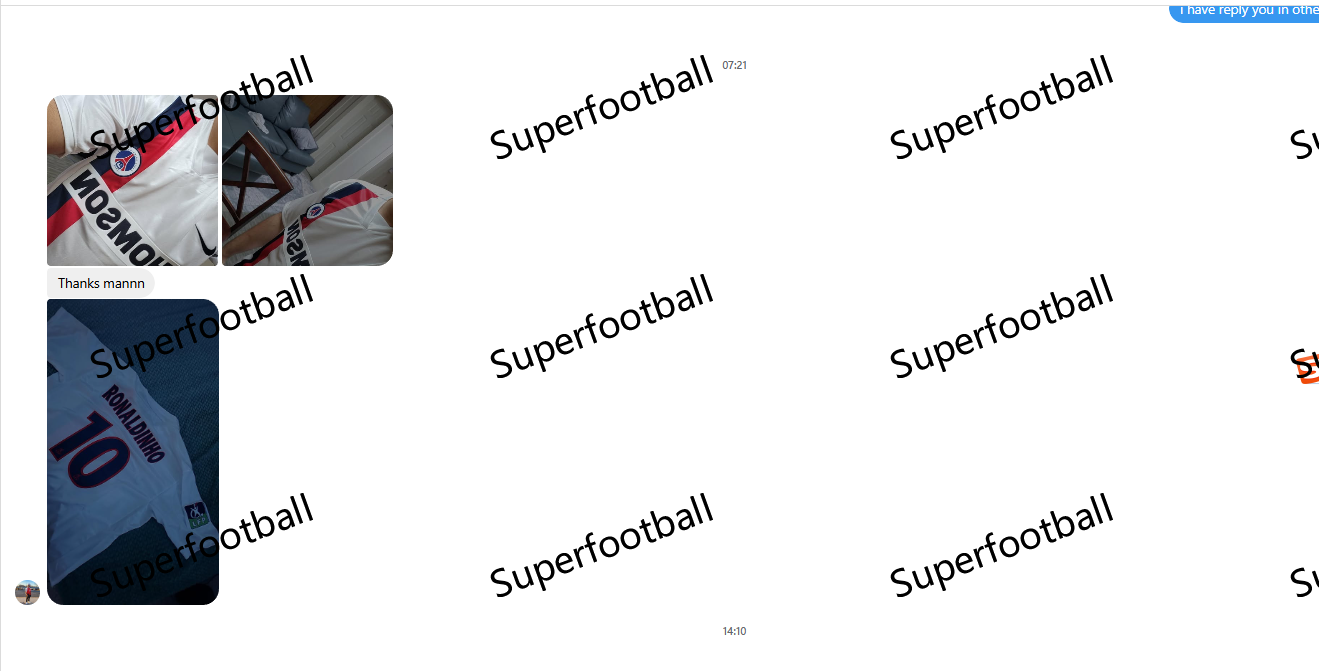1319x671 pixels.
Task: Open the sender's round profile avatar
Action: [27, 592]
